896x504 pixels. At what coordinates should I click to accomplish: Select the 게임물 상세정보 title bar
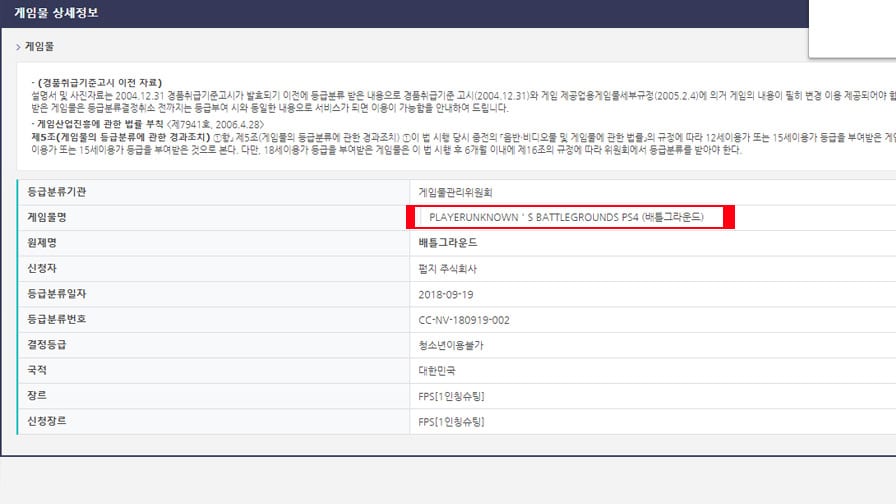tap(405, 13)
